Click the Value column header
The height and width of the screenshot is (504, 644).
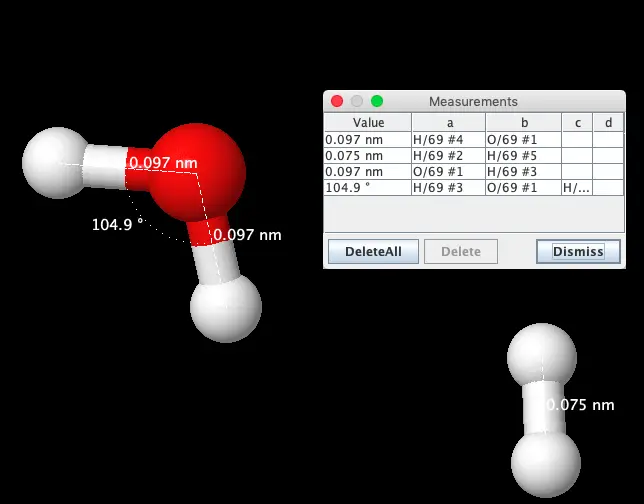pyautogui.click(x=367, y=122)
